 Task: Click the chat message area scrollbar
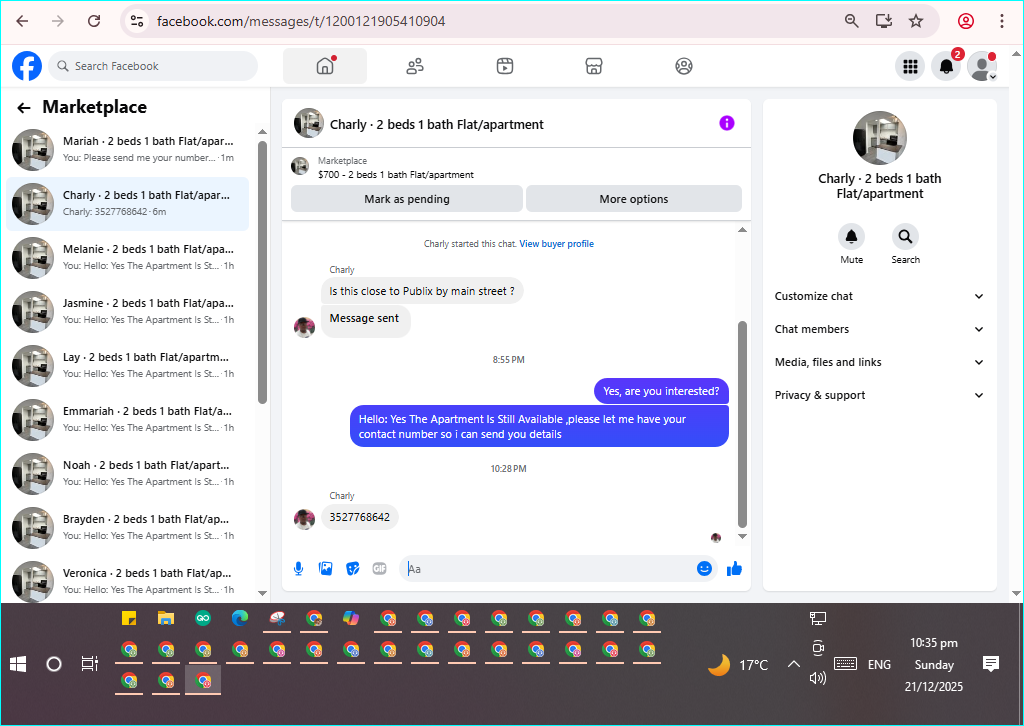pos(742,424)
